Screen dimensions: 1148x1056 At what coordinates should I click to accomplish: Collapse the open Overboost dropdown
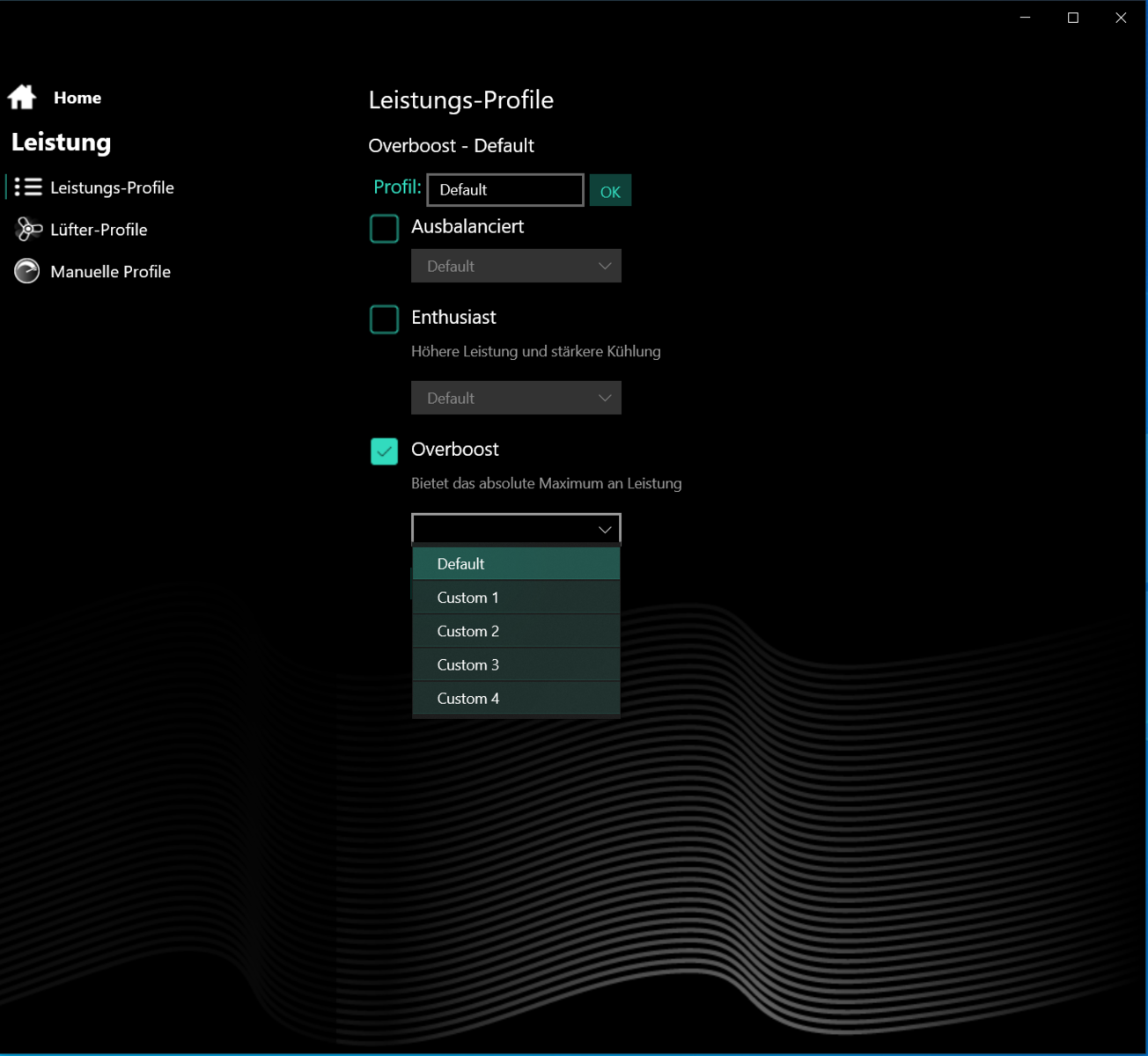516,529
